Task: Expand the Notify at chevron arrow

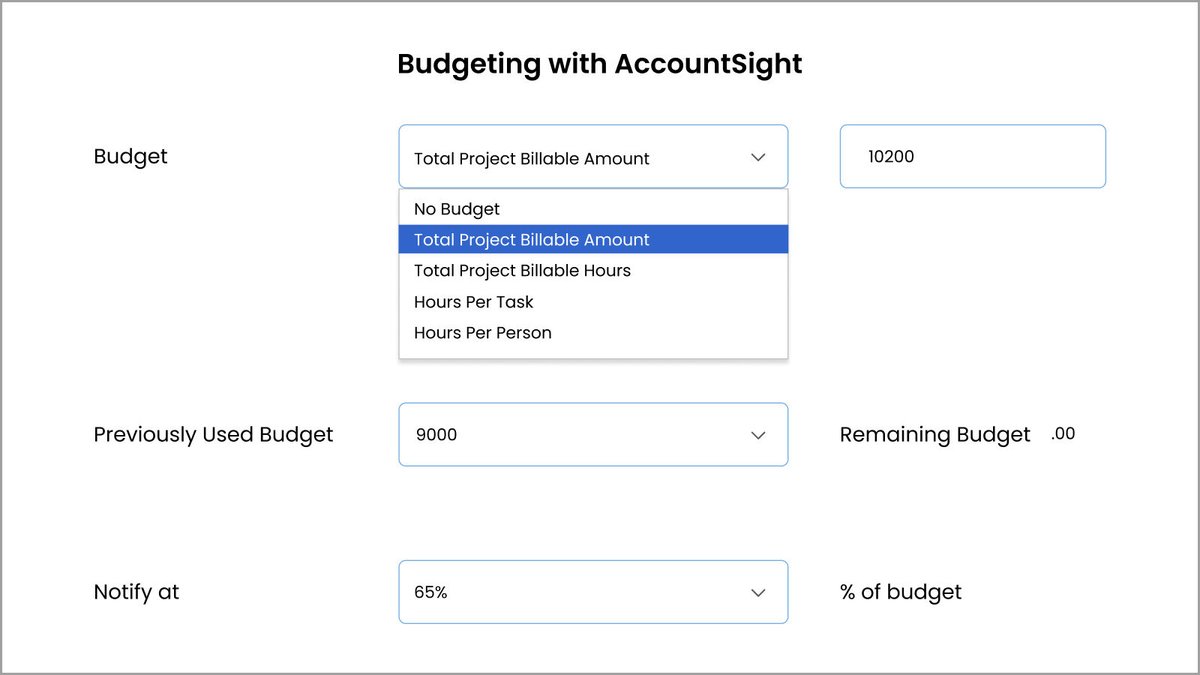Action: pyautogui.click(x=758, y=592)
